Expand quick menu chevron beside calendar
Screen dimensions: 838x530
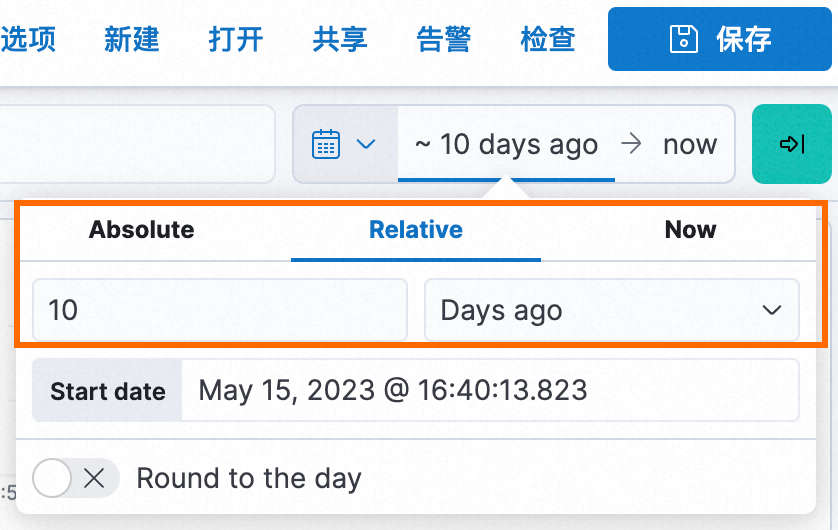pos(366,144)
